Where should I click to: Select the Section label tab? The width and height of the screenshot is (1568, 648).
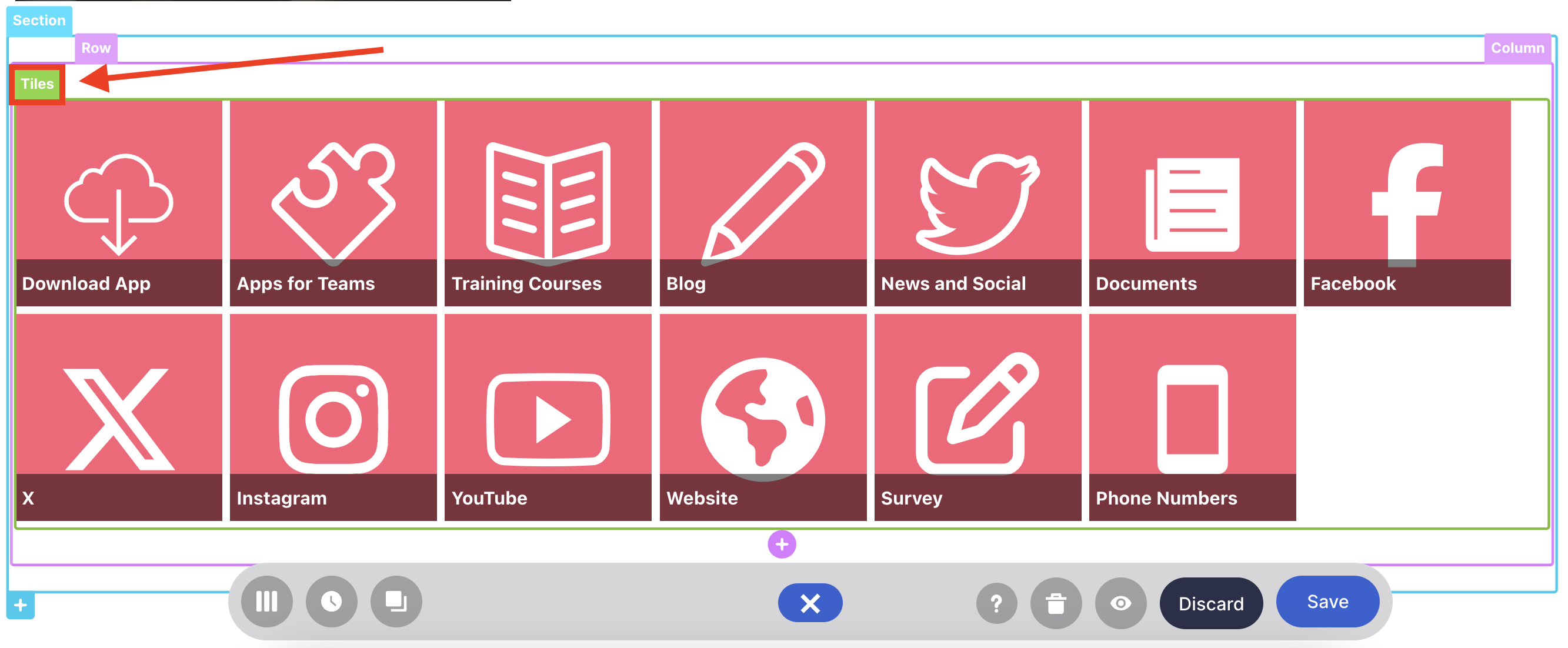[39, 21]
